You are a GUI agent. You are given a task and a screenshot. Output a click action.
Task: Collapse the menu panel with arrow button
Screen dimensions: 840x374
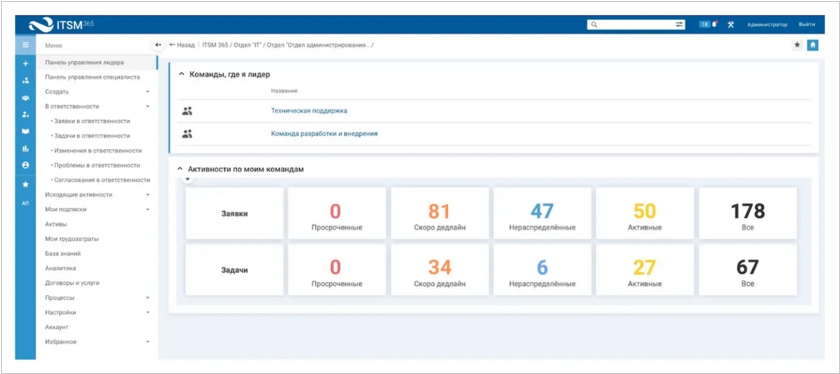[158, 45]
